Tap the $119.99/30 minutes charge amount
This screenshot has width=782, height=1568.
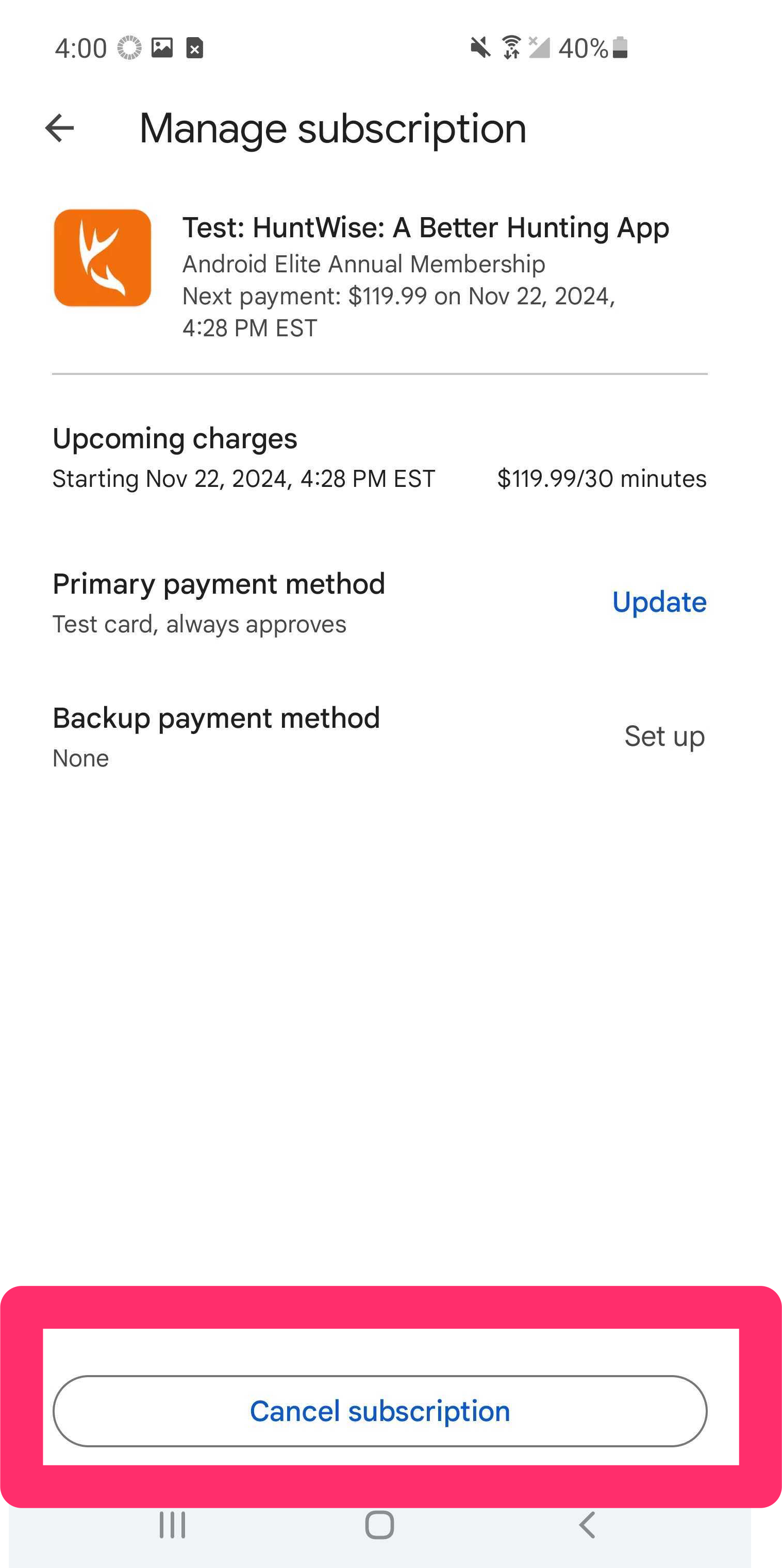[x=602, y=479]
